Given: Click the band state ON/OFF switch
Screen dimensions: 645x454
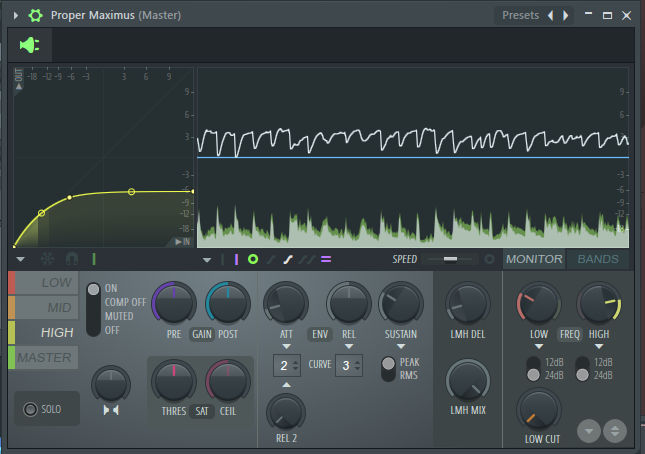Looking at the screenshot, I should 93,309.
